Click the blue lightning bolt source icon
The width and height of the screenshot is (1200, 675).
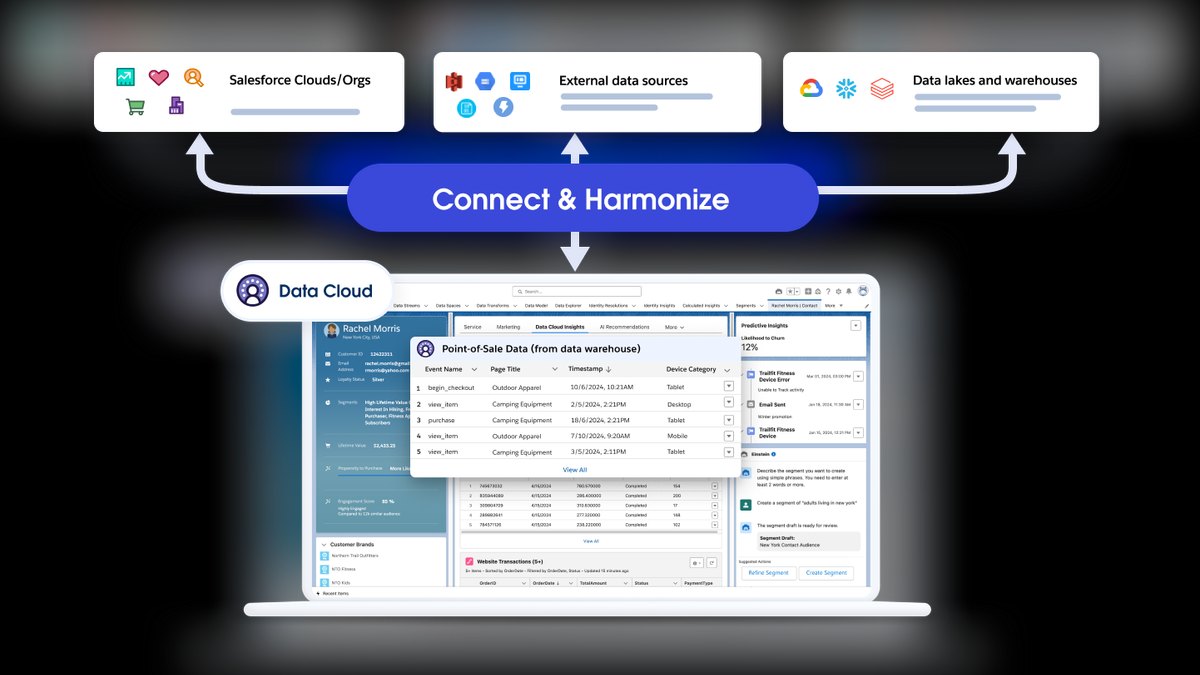pyautogui.click(x=503, y=107)
